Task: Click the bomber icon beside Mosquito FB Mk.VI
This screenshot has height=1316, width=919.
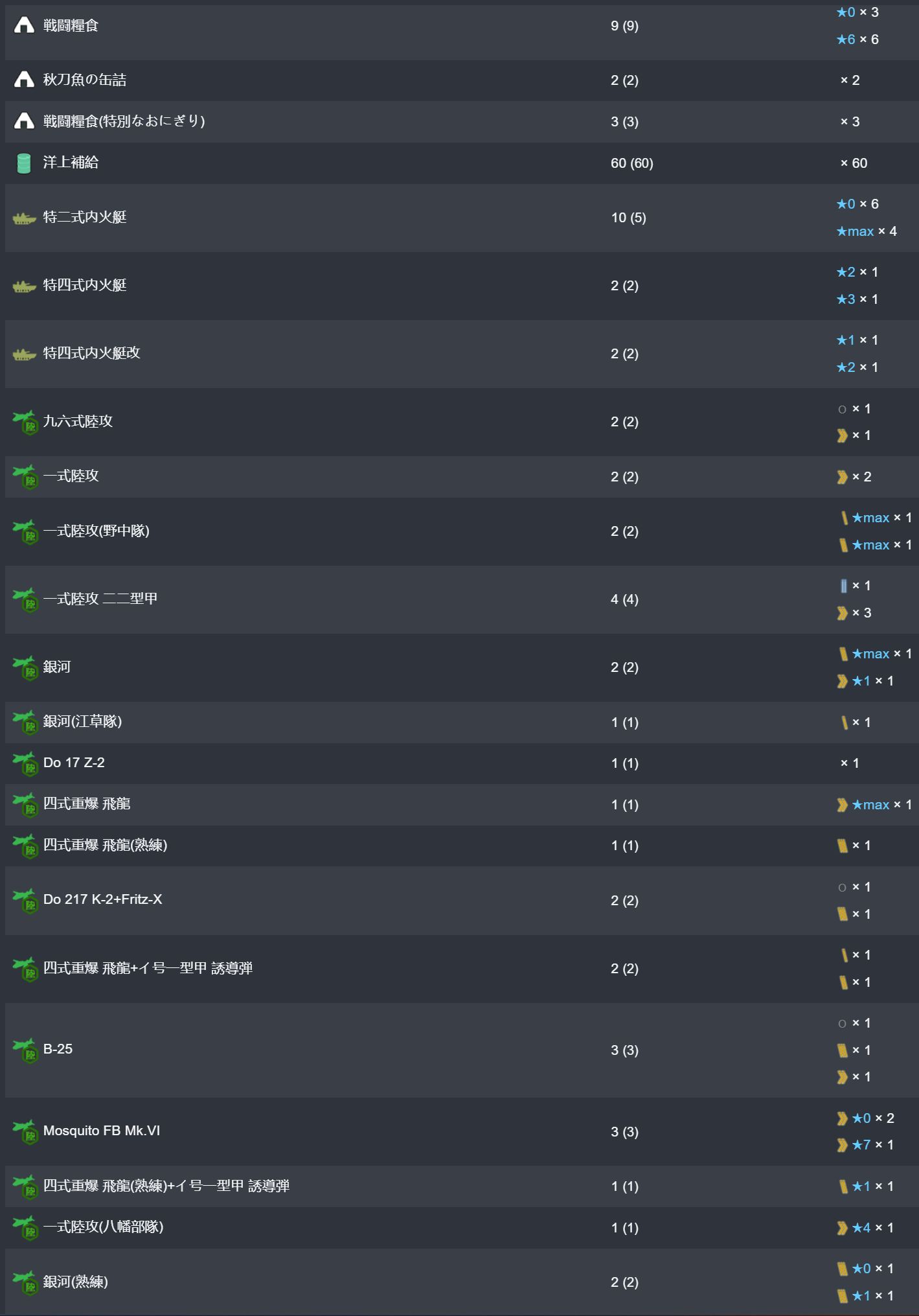Action: click(26, 1131)
